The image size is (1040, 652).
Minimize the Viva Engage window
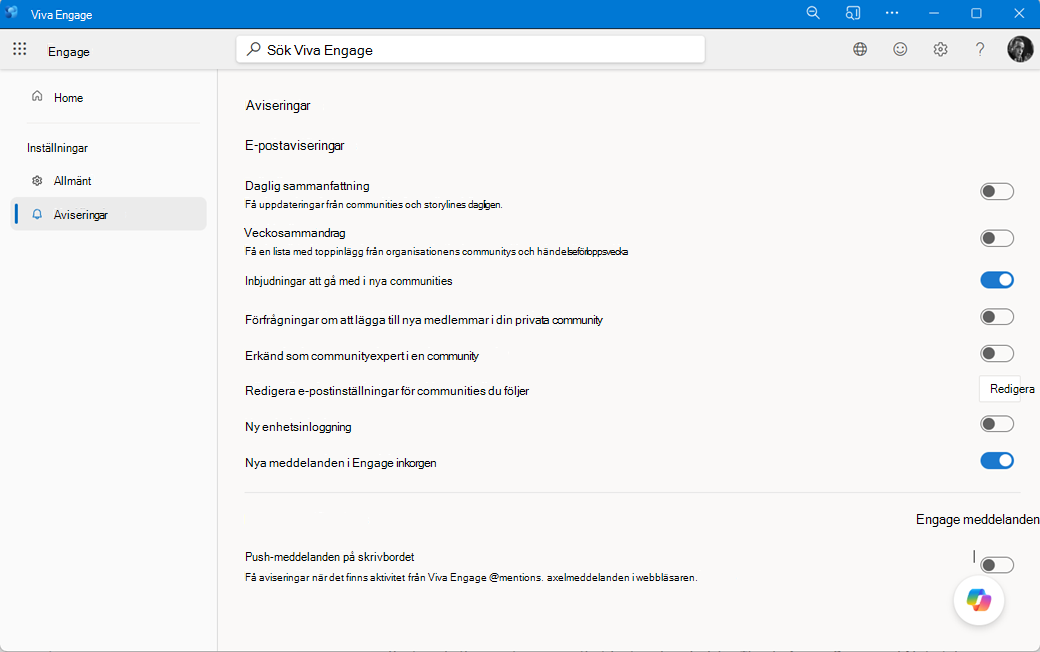(x=934, y=13)
